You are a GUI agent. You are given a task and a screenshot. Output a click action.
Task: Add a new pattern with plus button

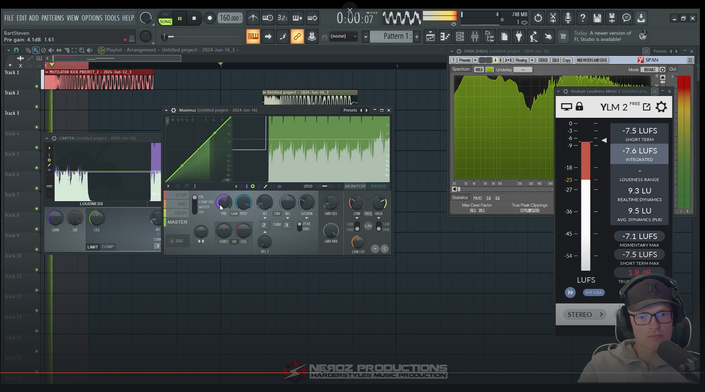[417, 36]
